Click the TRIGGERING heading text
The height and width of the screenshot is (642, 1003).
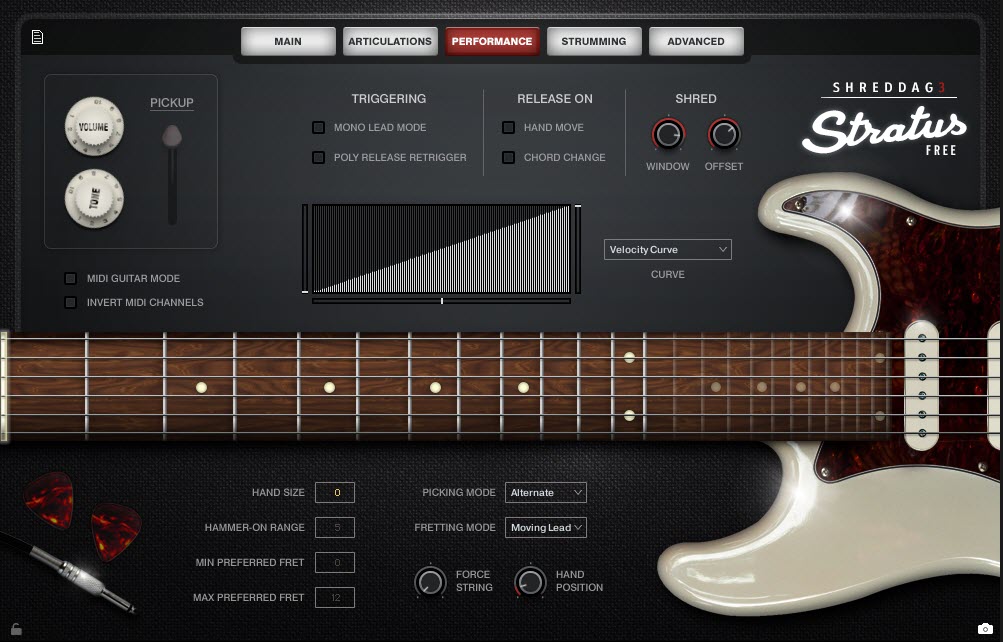tap(388, 98)
